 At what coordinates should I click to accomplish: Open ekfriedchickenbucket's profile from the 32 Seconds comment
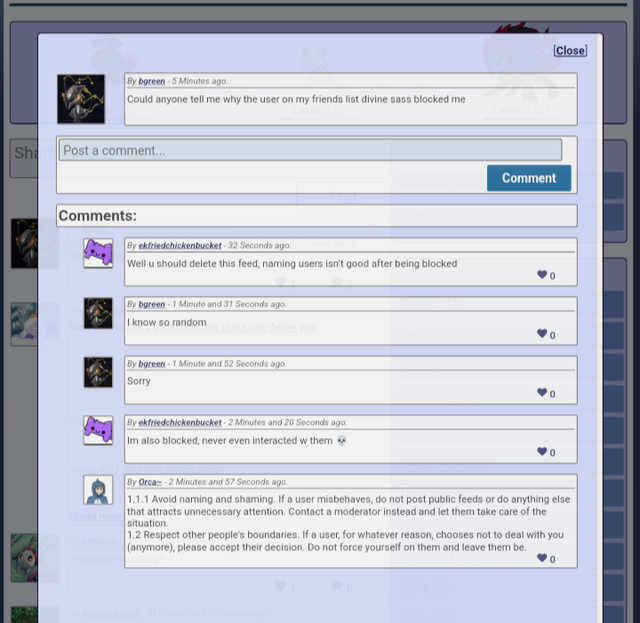(180, 245)
